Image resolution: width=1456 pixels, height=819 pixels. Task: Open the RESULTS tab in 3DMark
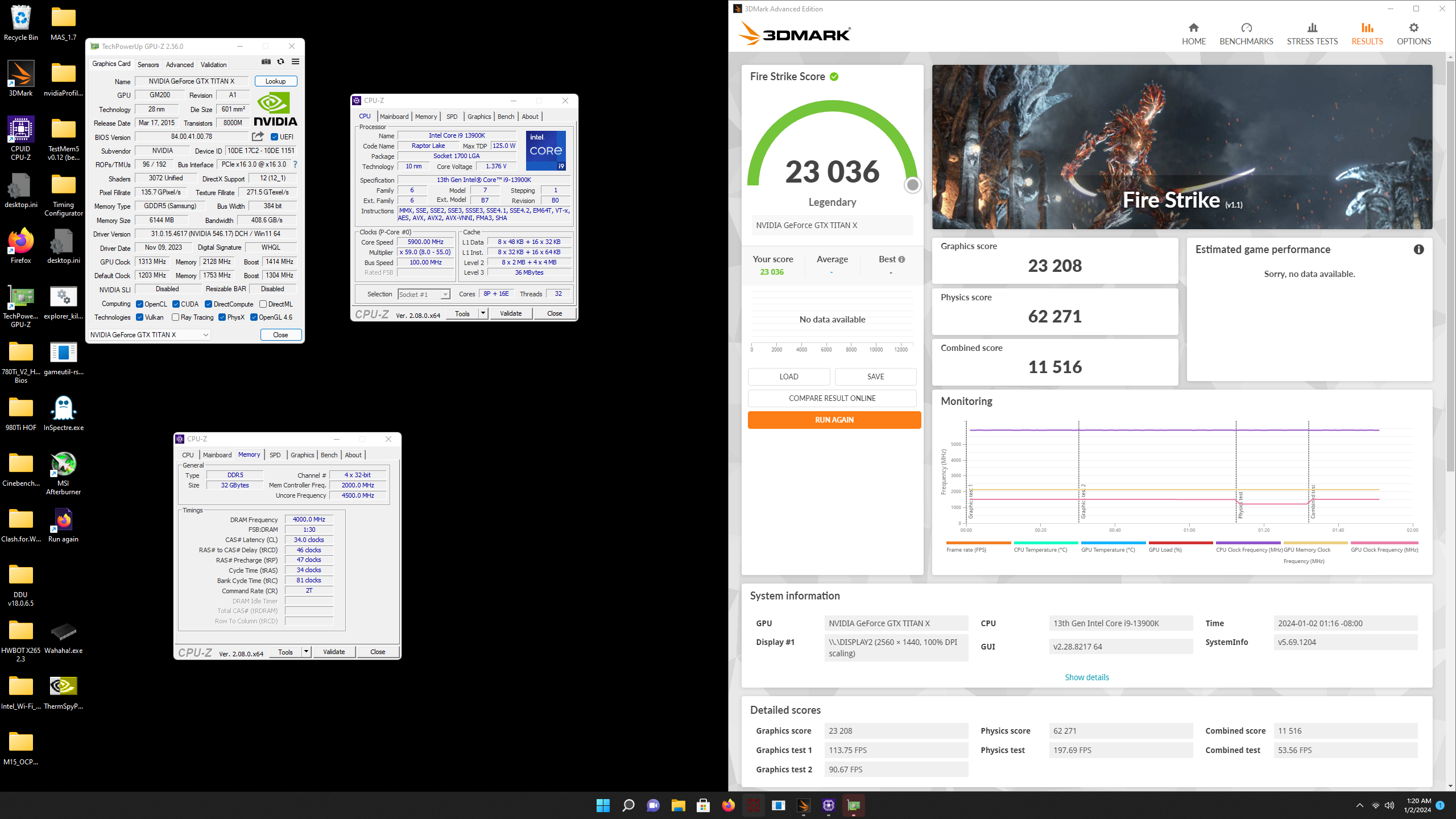(1367, 34)
